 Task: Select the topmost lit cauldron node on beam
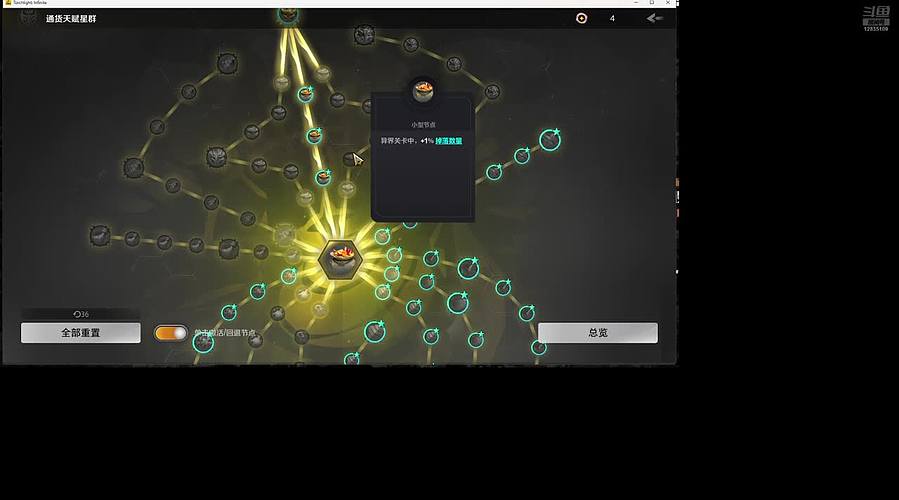tap(305, 94)
